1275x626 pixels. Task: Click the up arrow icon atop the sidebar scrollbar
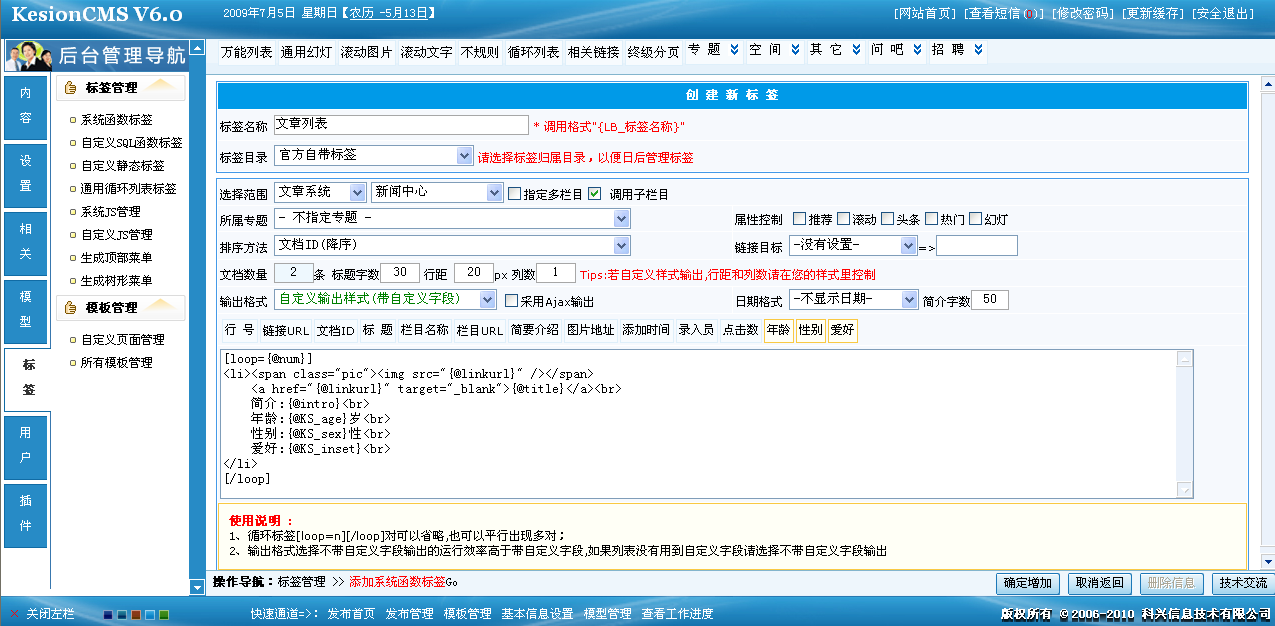[x=197, y=48]
